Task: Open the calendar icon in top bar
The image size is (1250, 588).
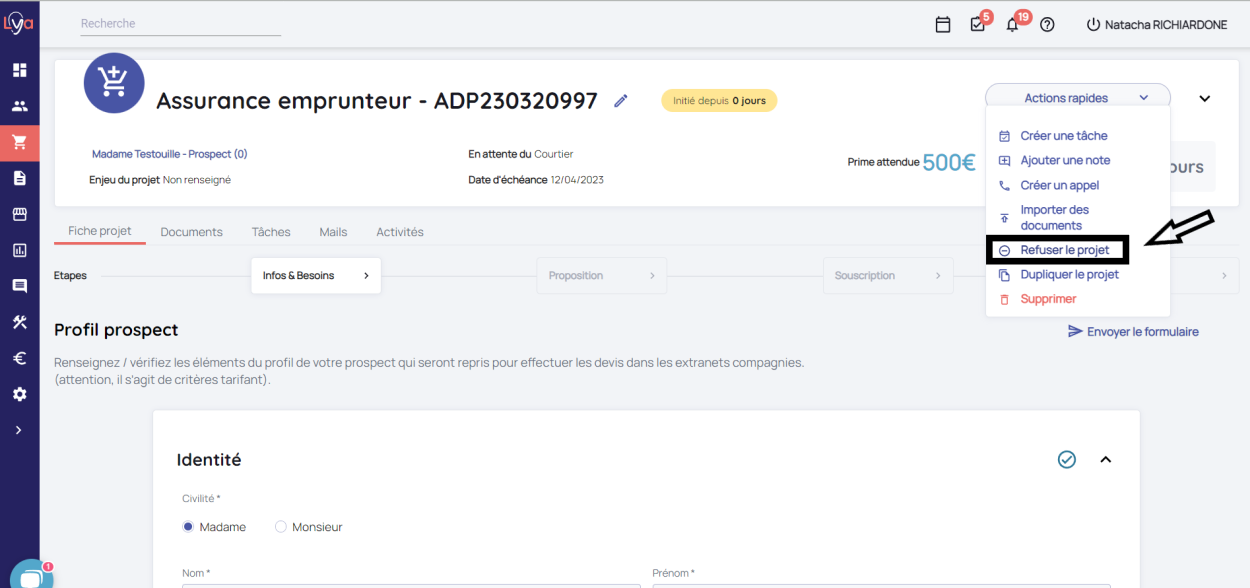Action: pos(942,25)
